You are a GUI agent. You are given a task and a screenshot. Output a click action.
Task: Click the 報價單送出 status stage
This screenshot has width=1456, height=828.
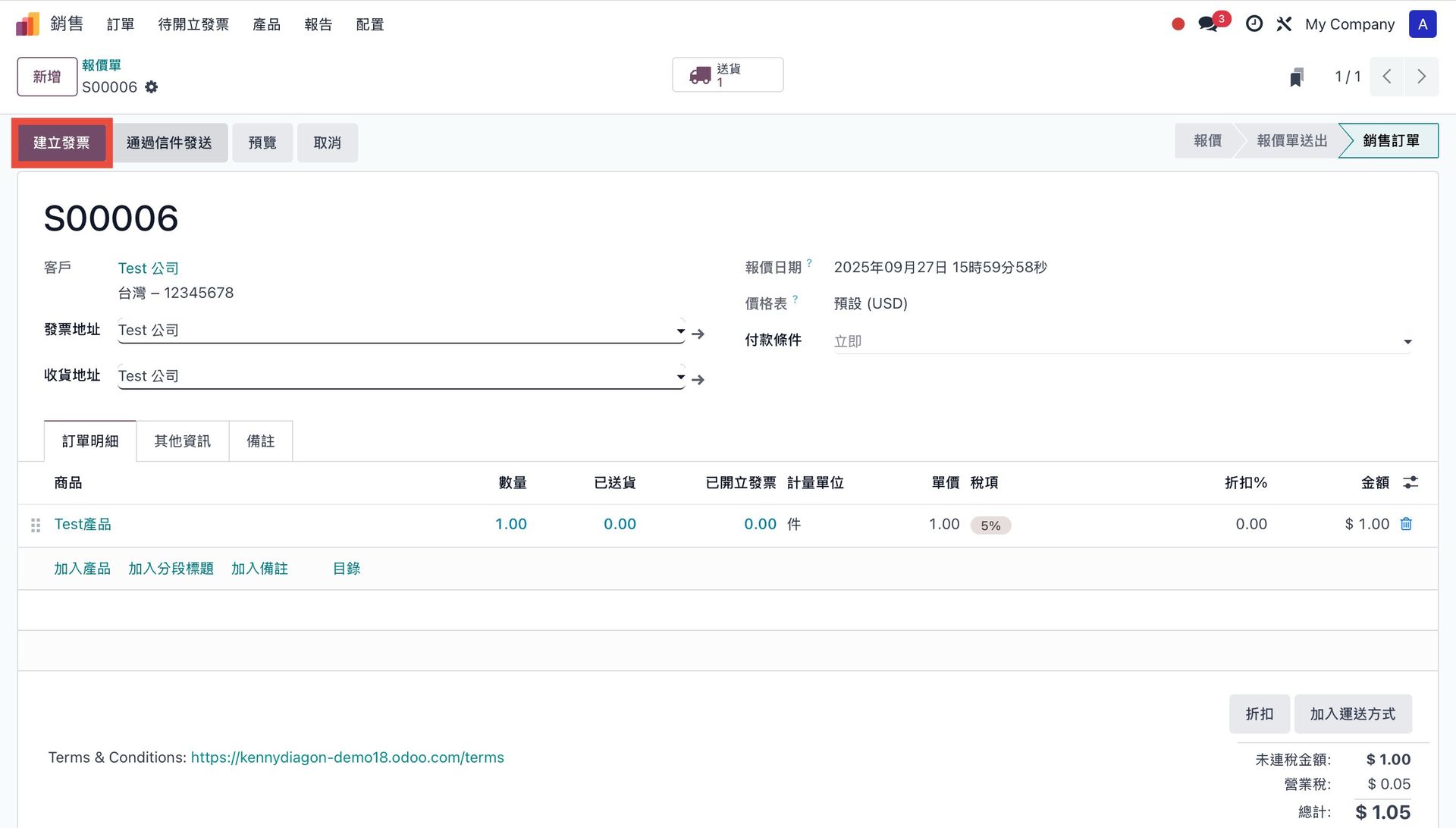point(1291,141)
